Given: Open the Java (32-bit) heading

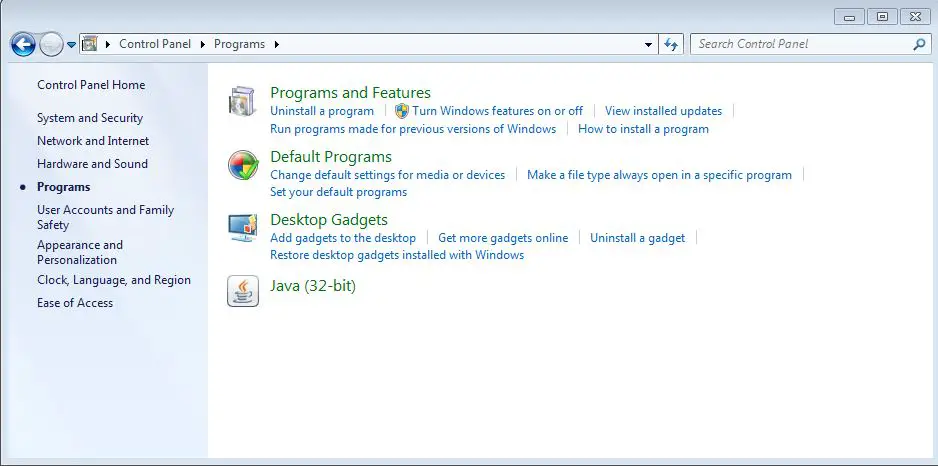Looking at the screenshot, I should click(313, 286).
